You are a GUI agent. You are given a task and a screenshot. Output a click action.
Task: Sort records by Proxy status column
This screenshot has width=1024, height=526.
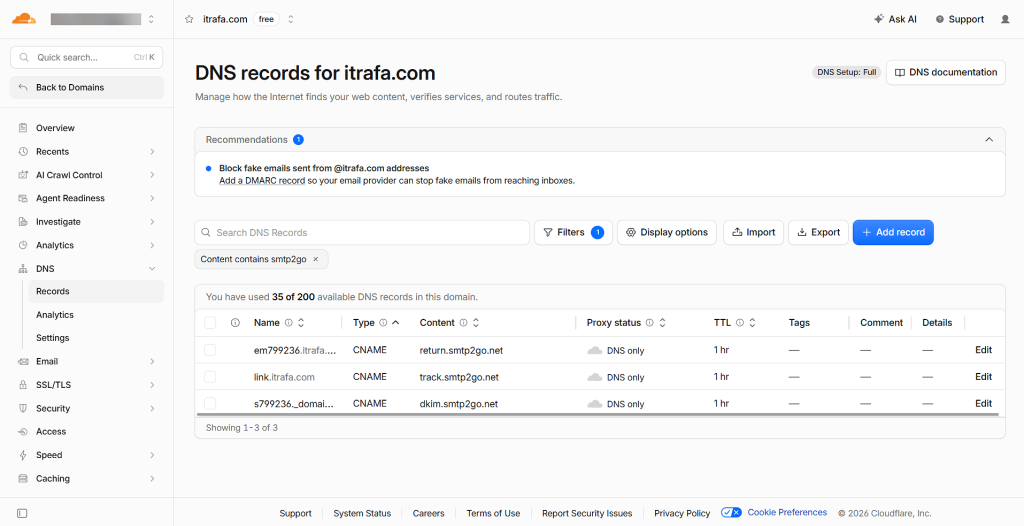click(x=662, y=323)
